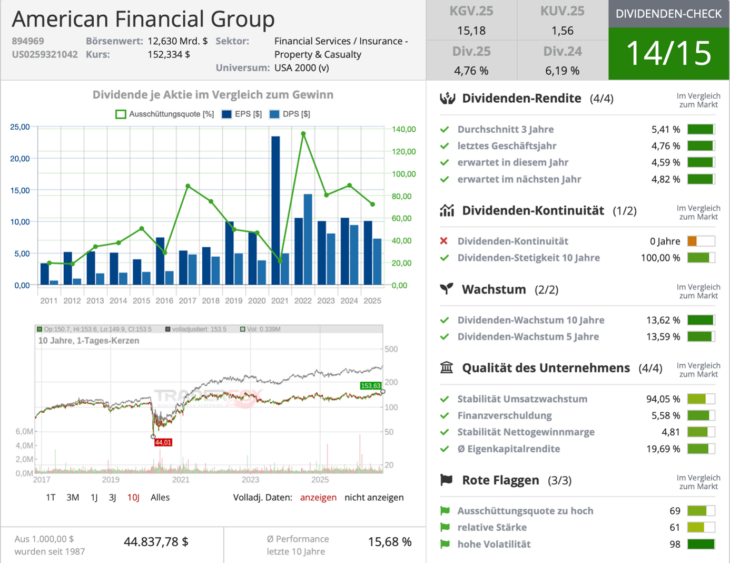Switch price chart to 10J range

coord(133,497)
